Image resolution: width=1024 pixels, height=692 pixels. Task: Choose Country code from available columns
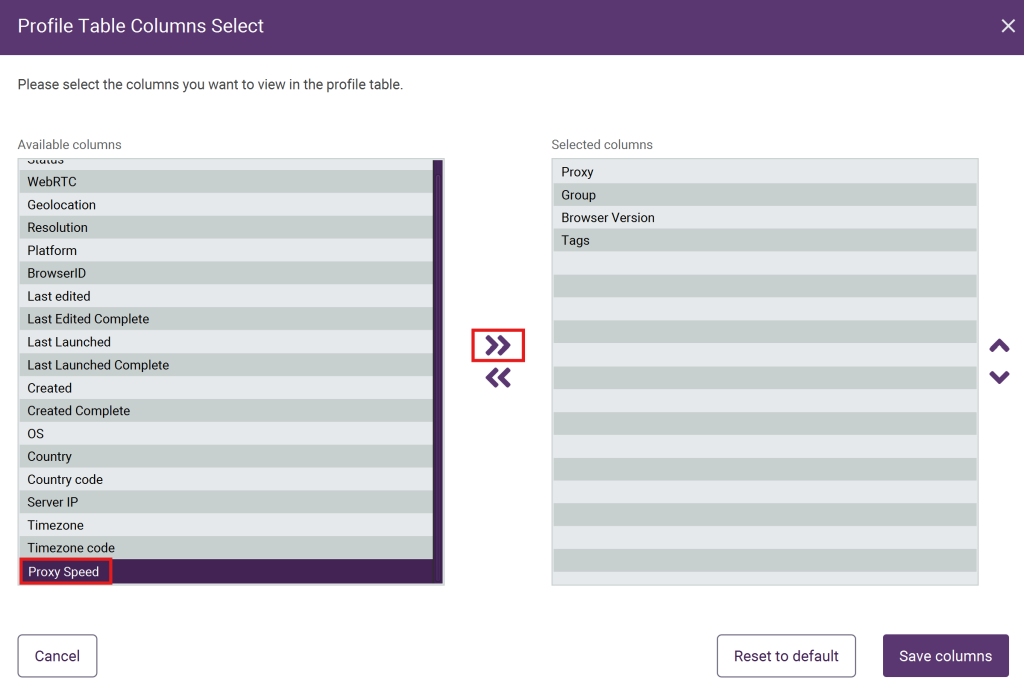point(65,480)
